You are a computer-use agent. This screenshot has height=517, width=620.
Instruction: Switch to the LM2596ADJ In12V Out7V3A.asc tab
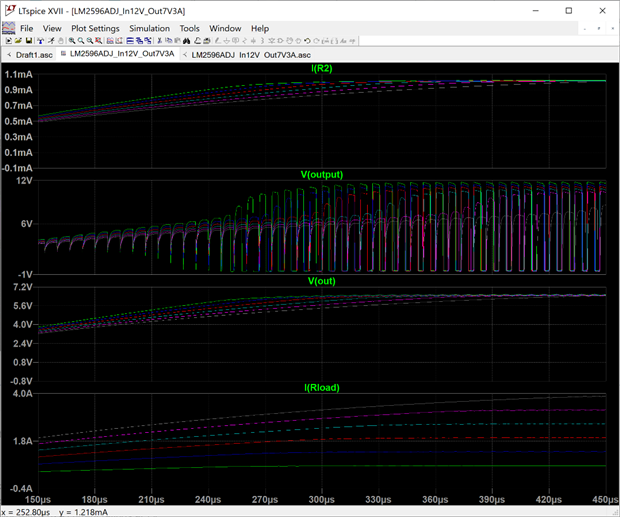(251, 54)
